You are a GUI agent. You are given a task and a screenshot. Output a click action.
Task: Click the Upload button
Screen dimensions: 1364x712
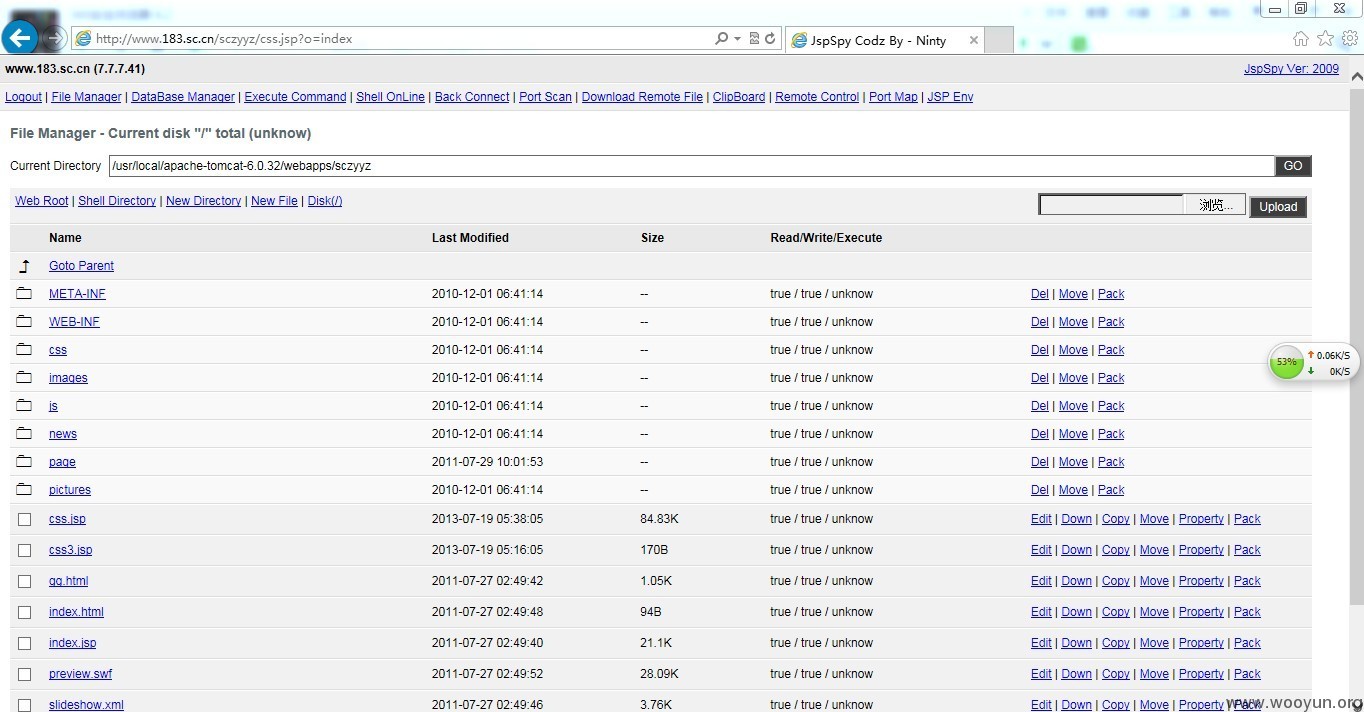click(1278, 207)
